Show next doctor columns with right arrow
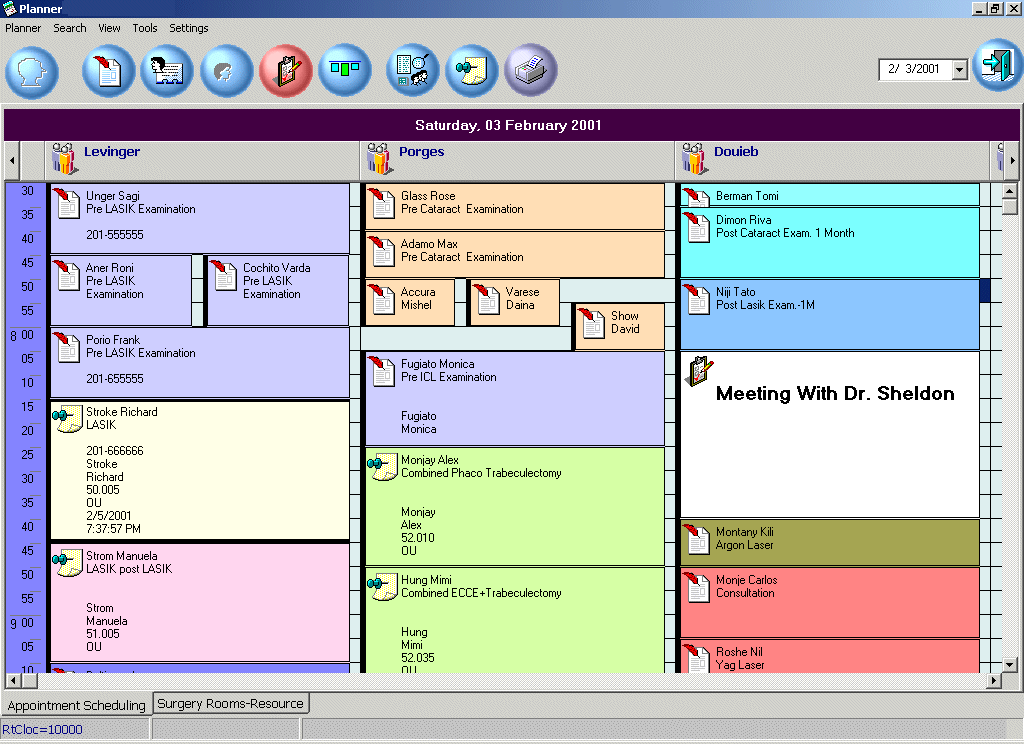1024x744 pixels. tap(1013, 160)
